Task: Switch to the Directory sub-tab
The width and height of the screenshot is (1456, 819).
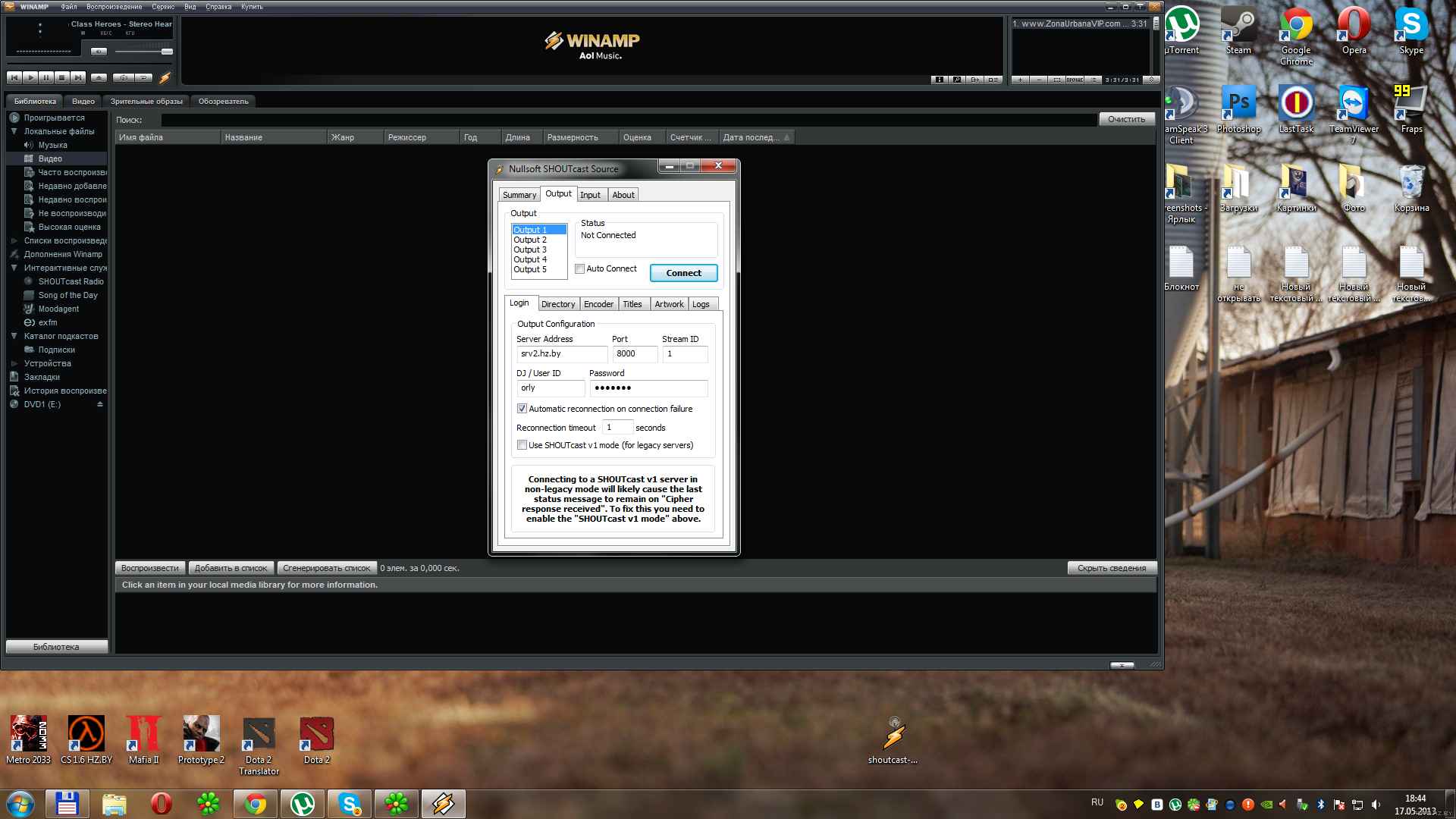Action: click(558, 304)
